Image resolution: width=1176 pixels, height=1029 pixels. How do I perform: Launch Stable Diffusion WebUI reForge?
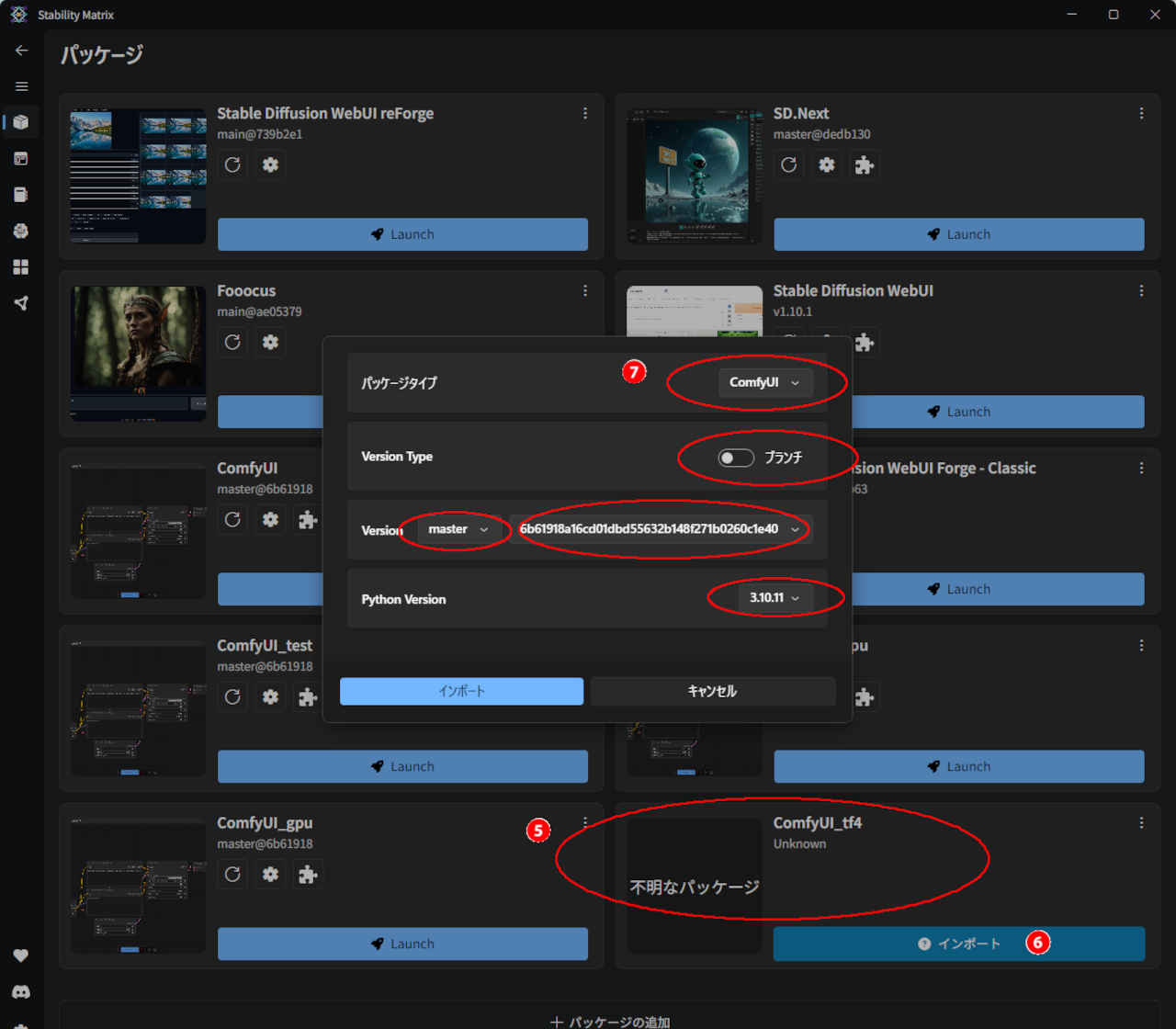[402, 234]
